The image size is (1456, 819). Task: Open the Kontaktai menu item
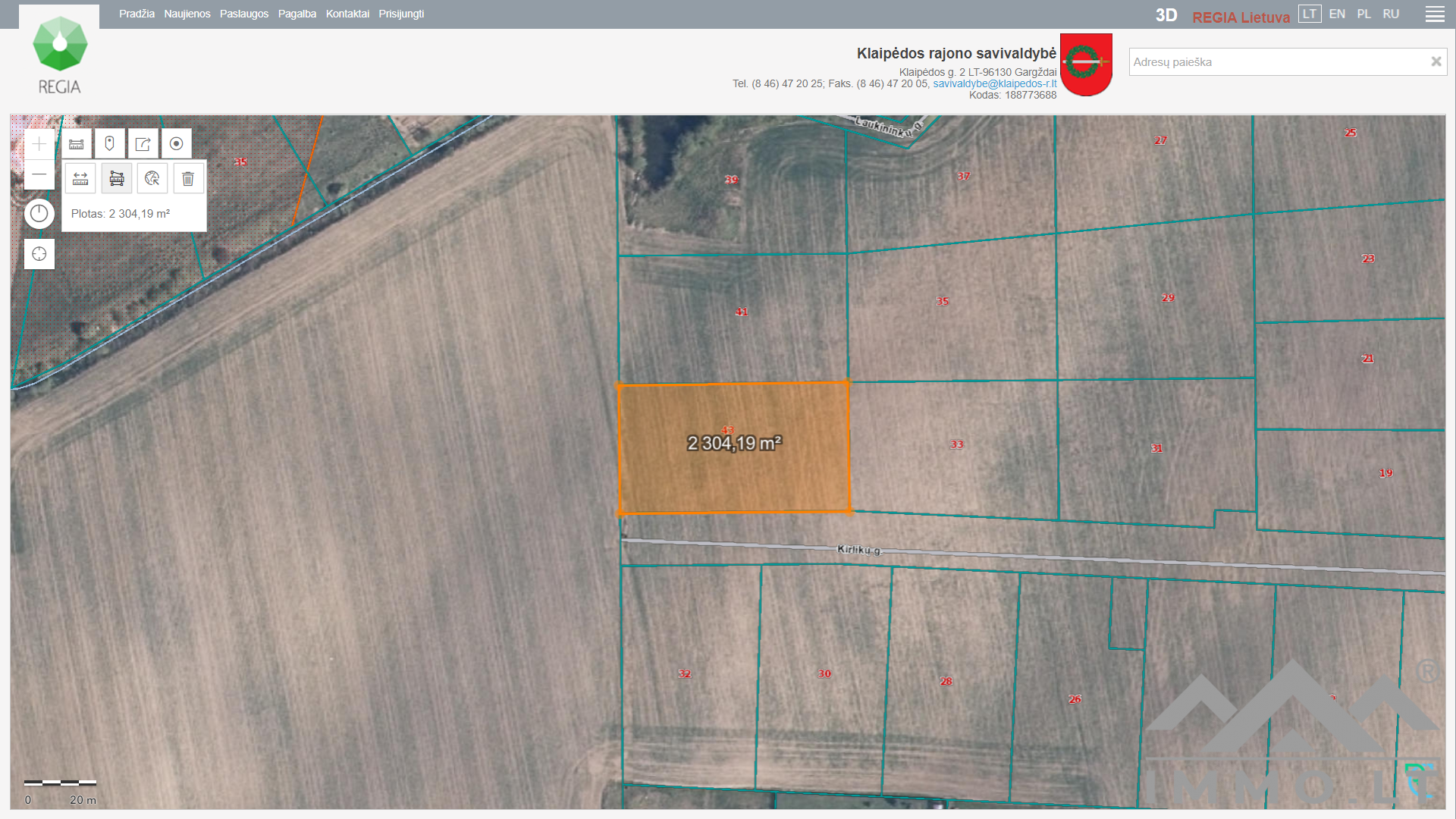pyautogui.click(x=347, y=14)
